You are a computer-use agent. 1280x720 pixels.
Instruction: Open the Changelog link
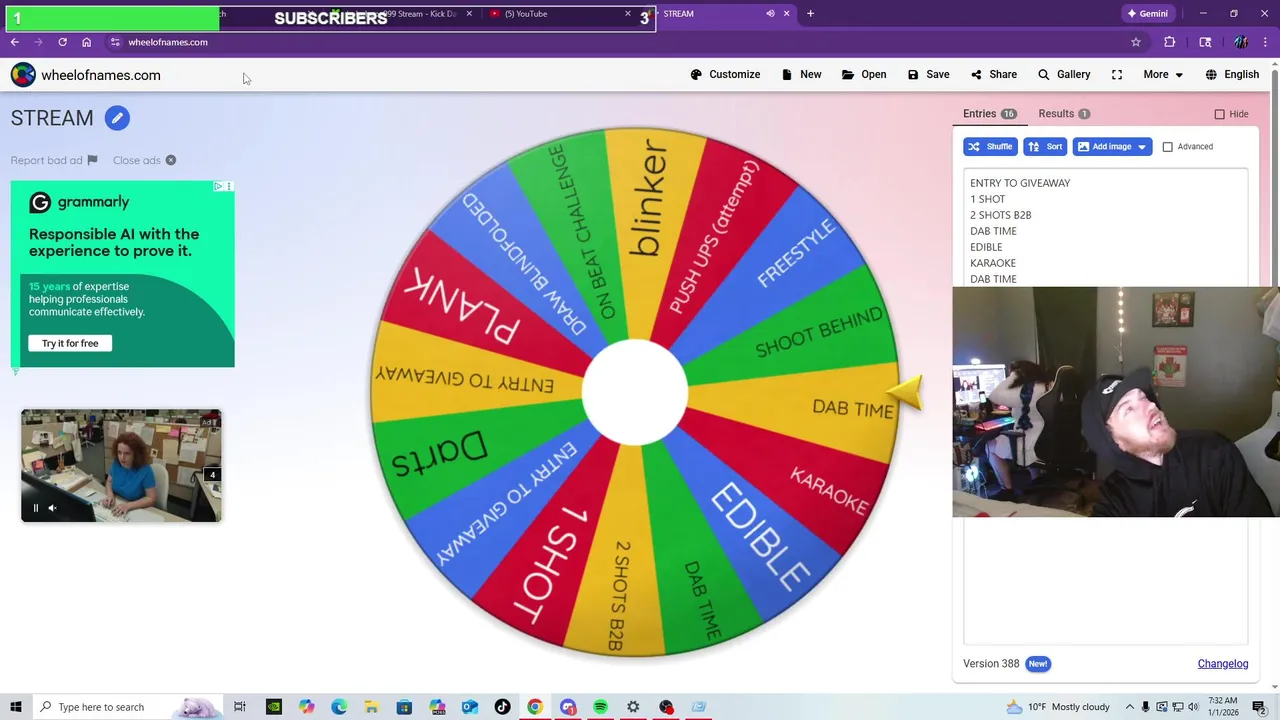coord(1223,664)
